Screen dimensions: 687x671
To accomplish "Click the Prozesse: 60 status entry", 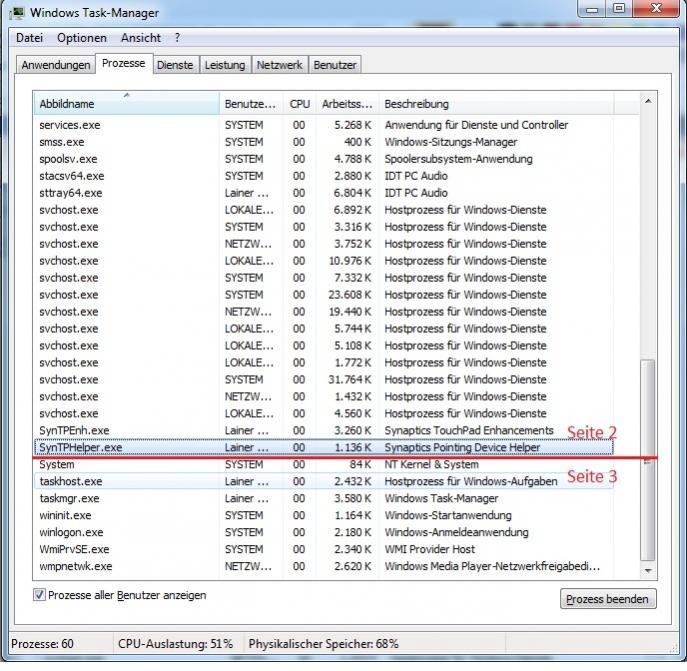I will click(42, 644).
